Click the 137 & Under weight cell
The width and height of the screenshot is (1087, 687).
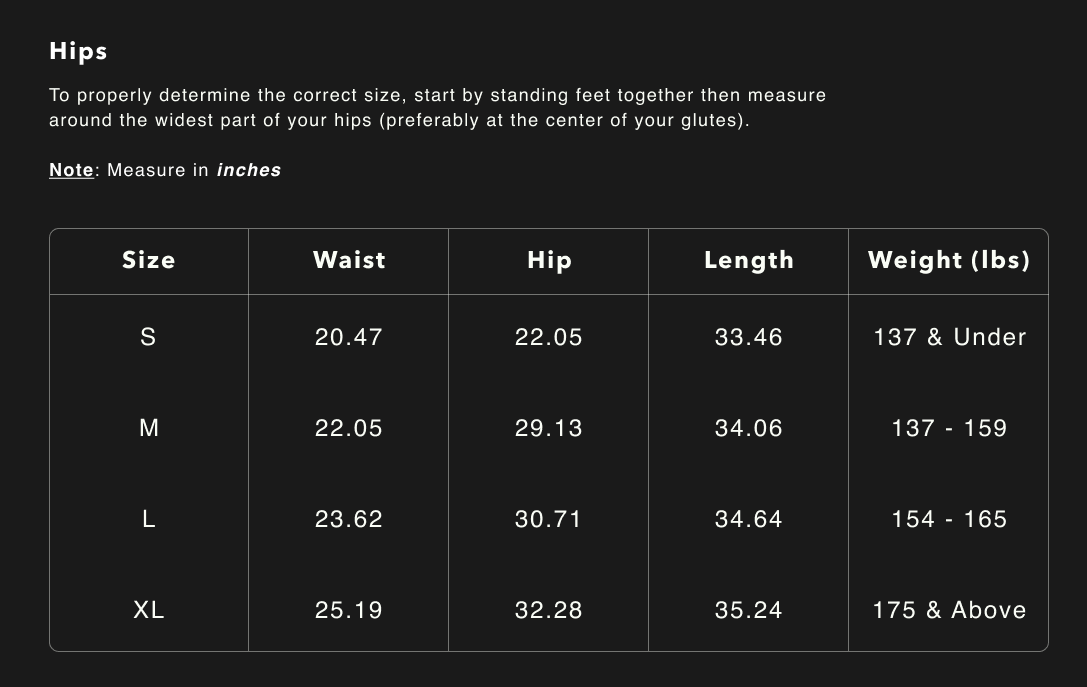949,337
